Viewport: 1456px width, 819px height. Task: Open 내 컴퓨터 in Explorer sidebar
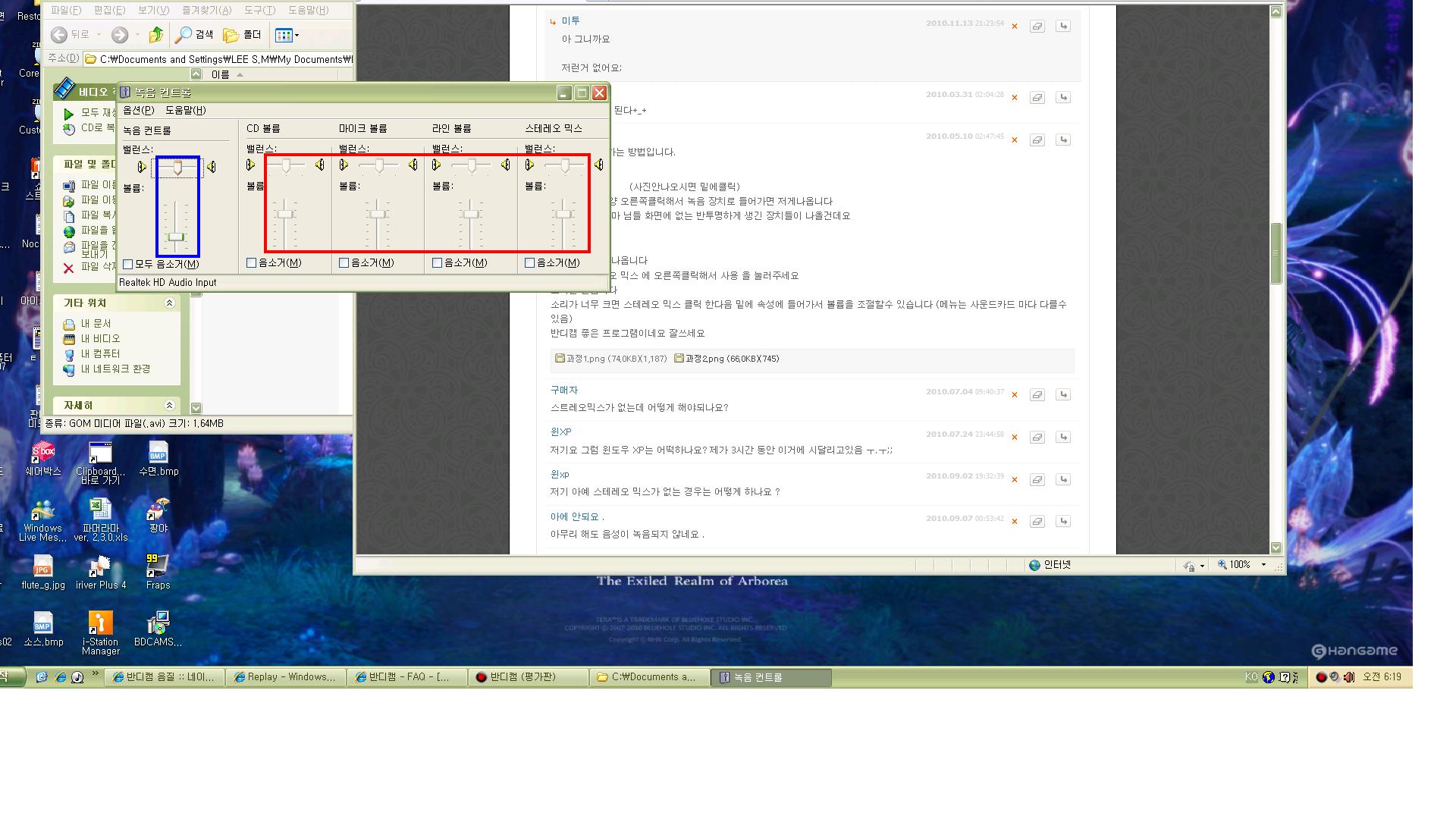pyautogui.click(x=93, y=354)
